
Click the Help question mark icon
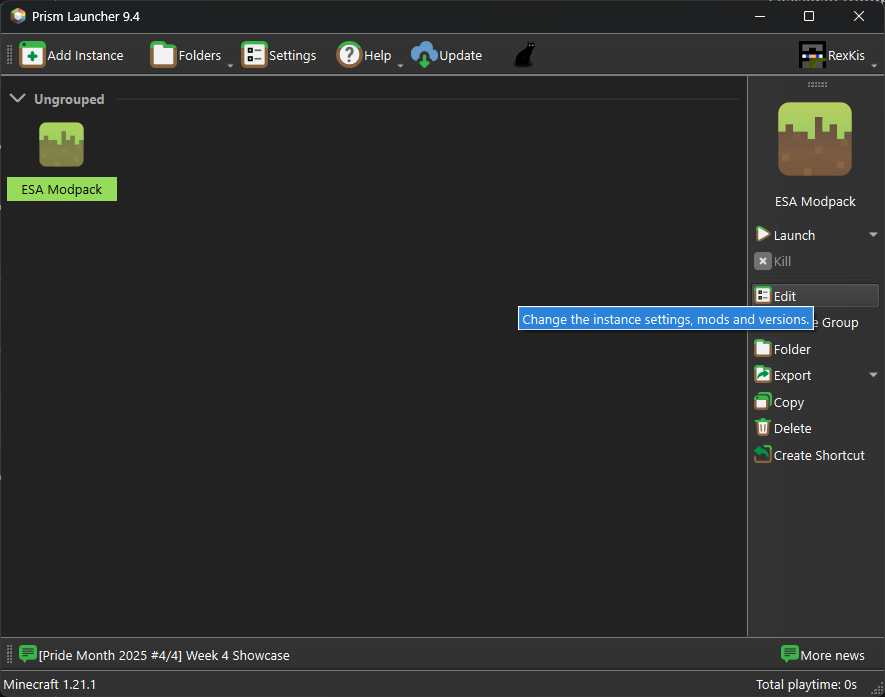349,55
